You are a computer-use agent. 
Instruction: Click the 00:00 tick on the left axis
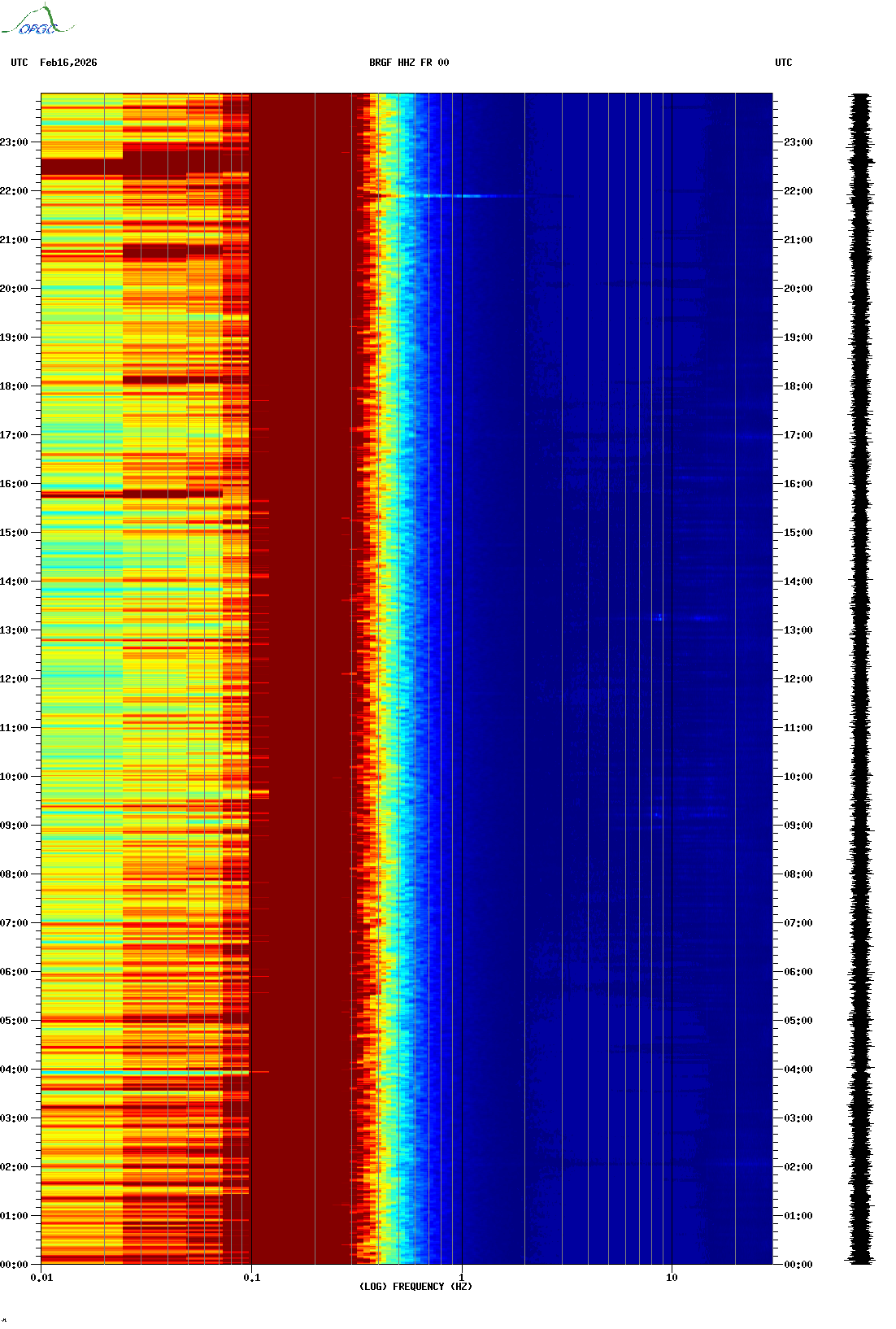[15, 1265]
